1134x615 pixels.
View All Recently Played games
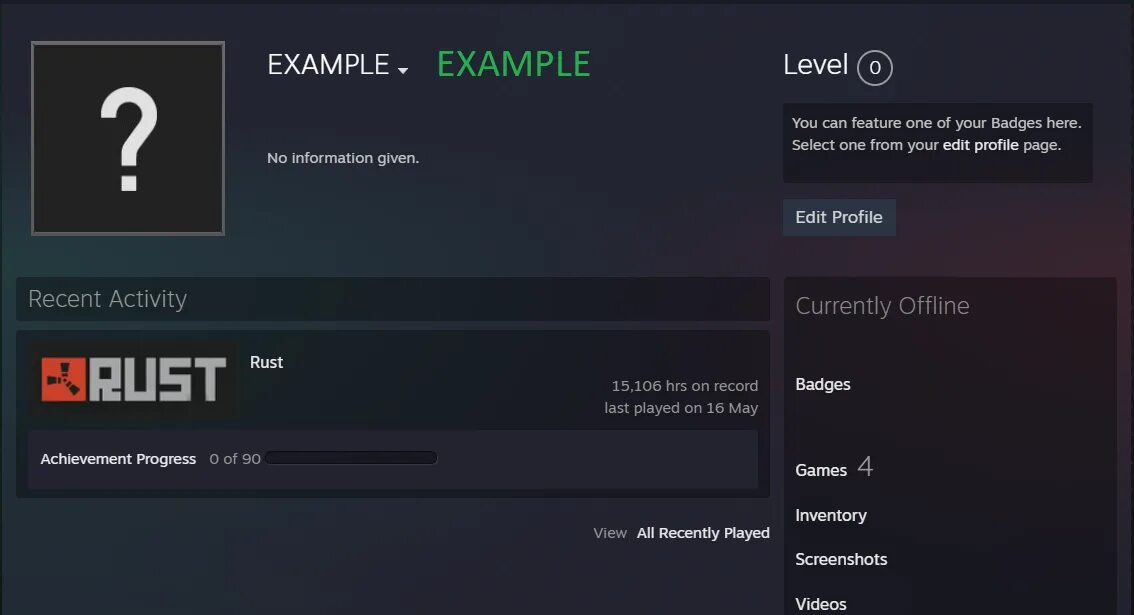click(x=703, y=533)
